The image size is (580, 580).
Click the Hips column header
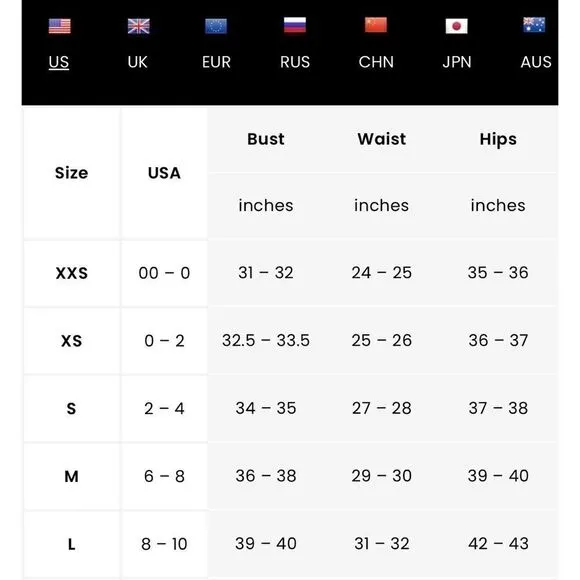pyautogui.click(x=498, y=140)
